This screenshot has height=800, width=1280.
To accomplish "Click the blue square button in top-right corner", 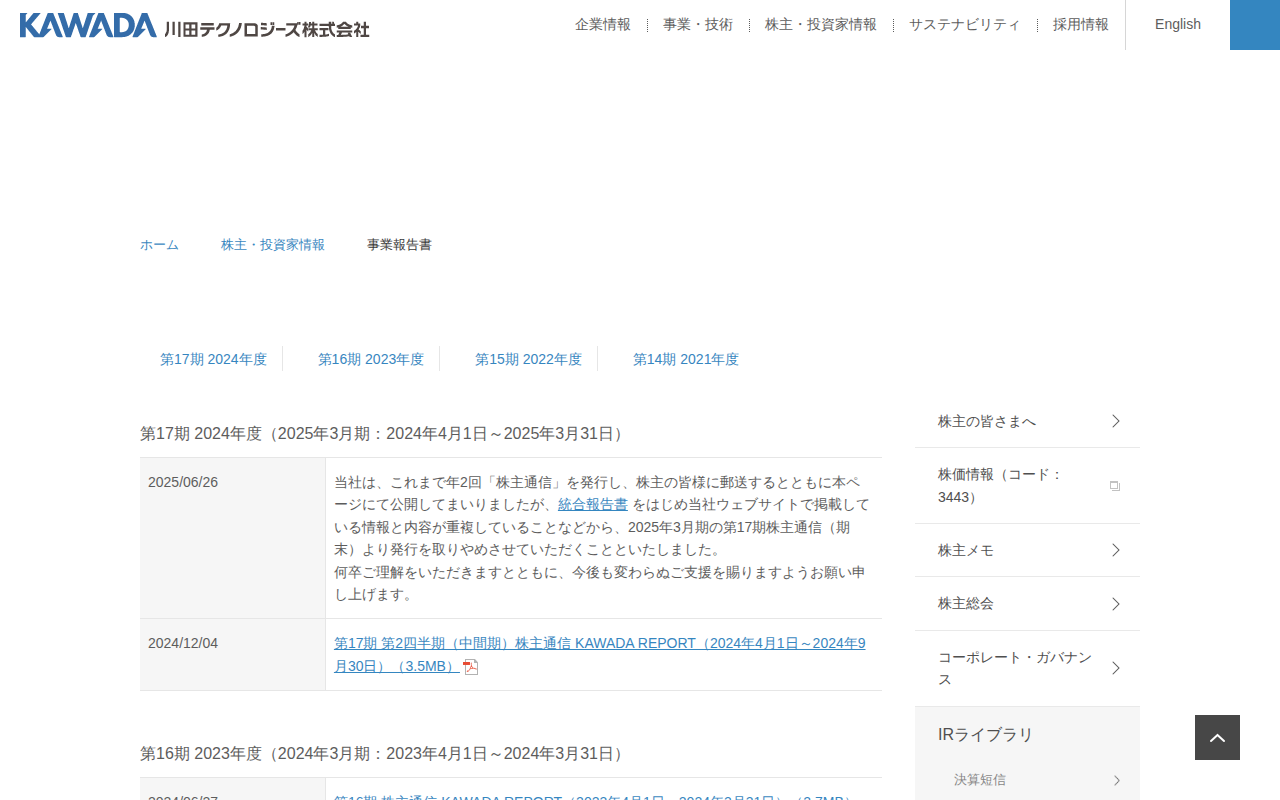I will 1255,25.
